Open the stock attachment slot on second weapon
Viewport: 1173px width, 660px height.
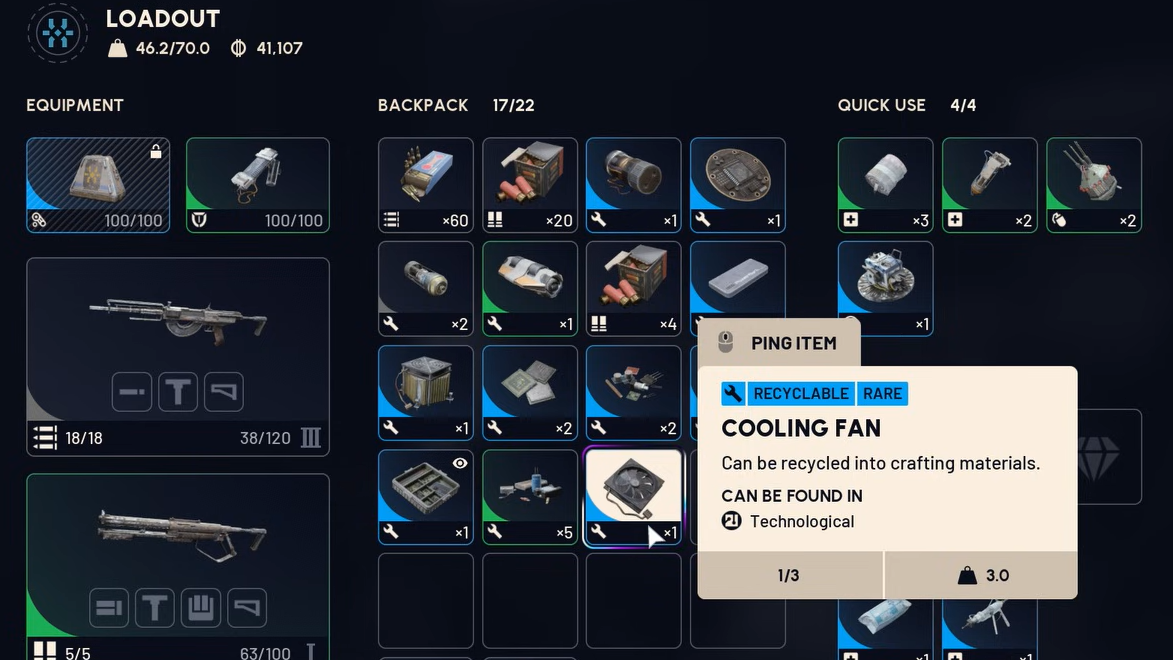[x=247, y=608]
